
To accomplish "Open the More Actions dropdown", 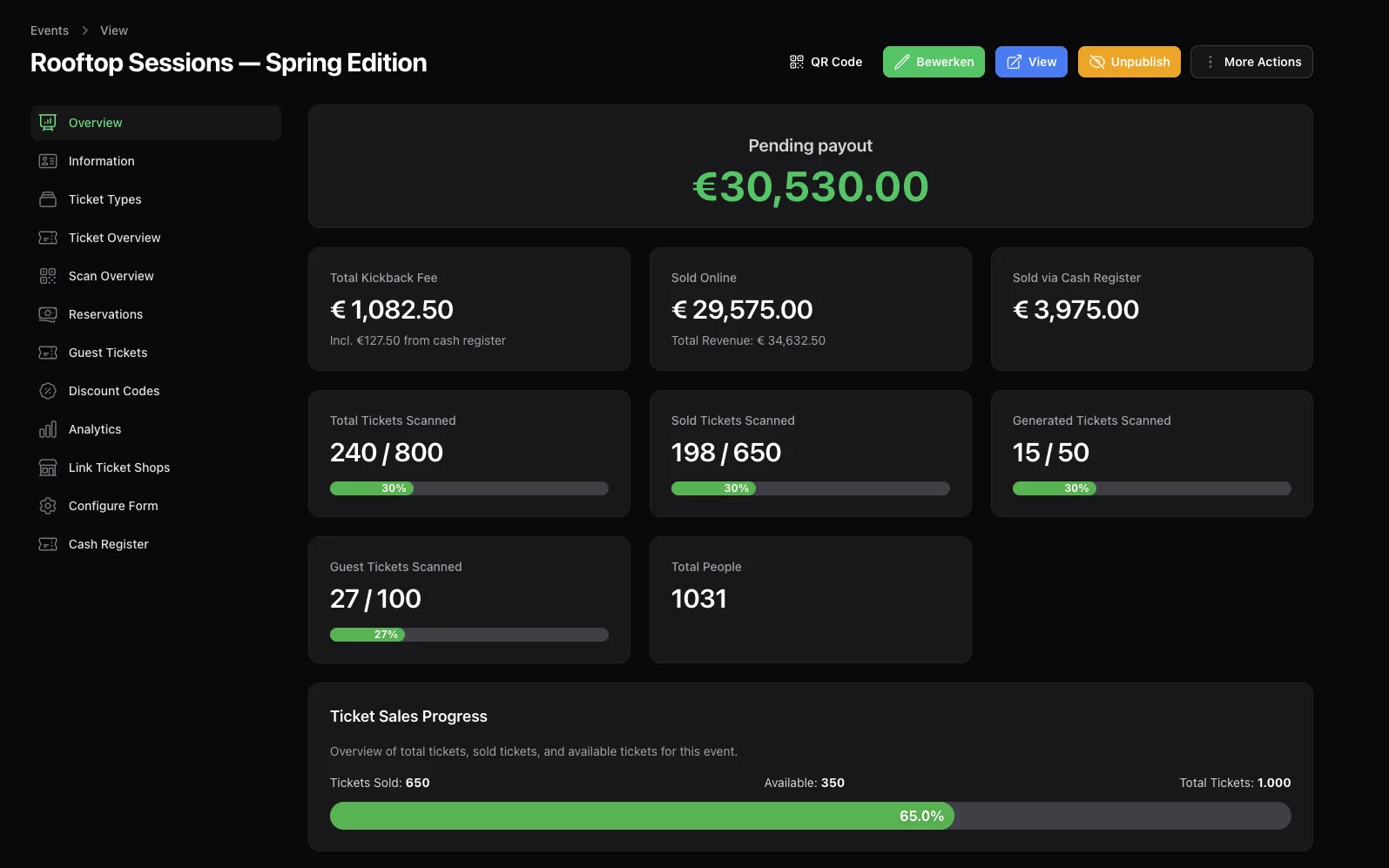I will [1251, 62].
